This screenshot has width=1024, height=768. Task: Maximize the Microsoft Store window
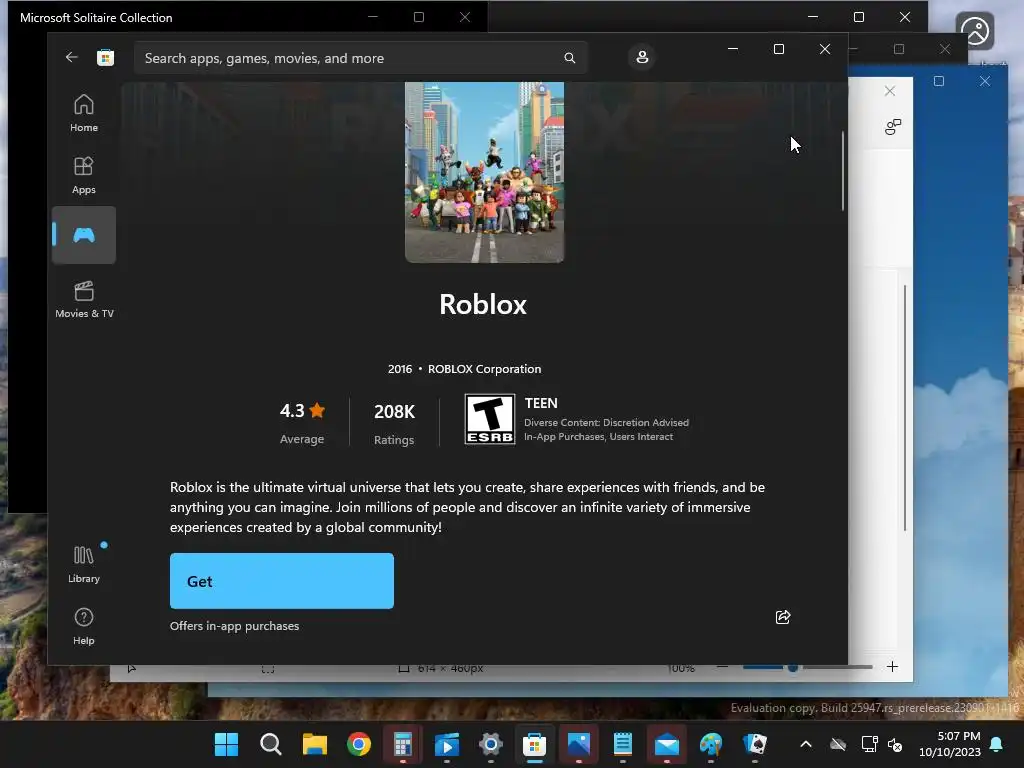point(778,49)
